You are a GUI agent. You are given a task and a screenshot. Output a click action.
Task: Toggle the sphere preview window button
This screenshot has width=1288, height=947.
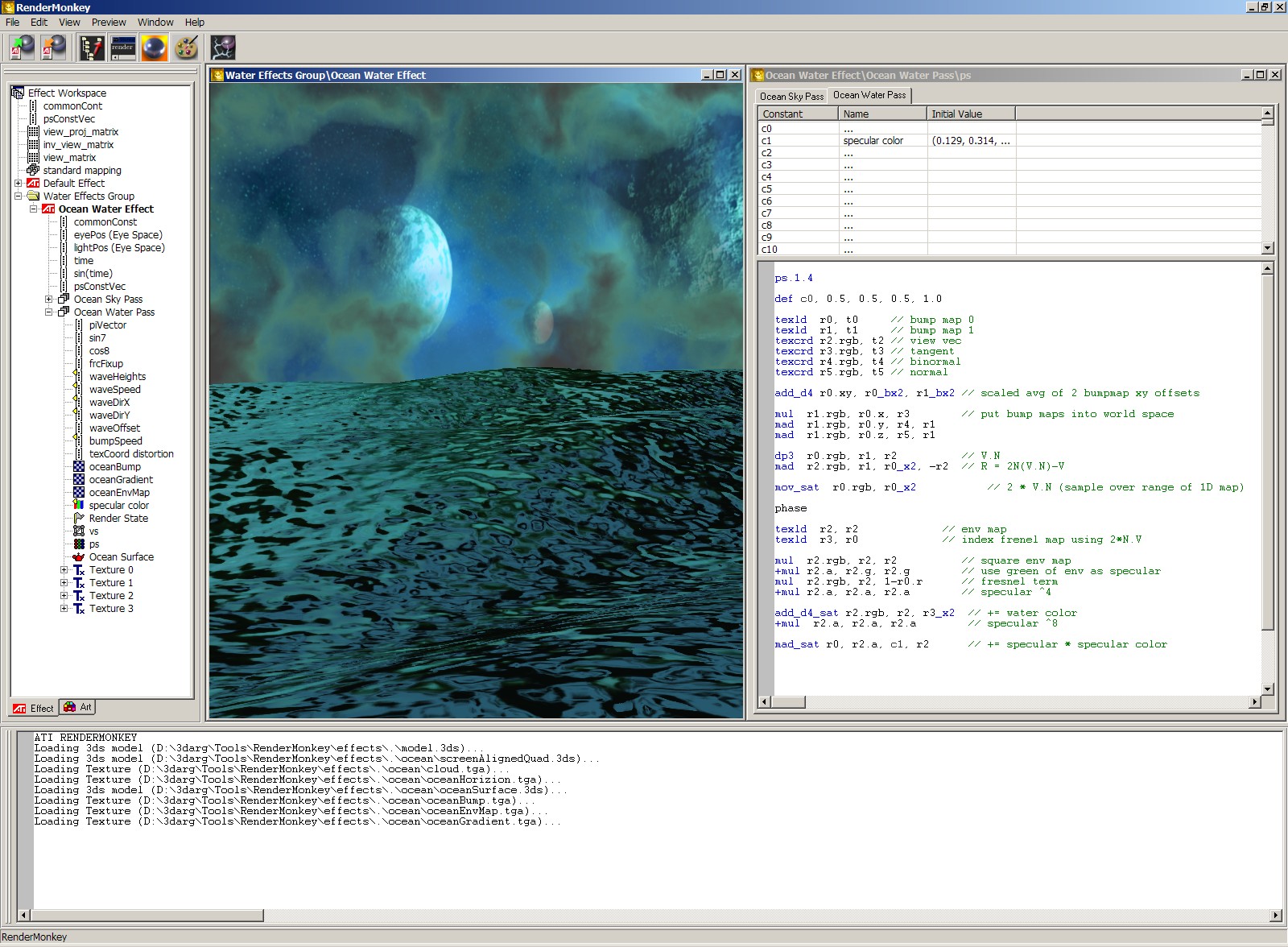154,48
